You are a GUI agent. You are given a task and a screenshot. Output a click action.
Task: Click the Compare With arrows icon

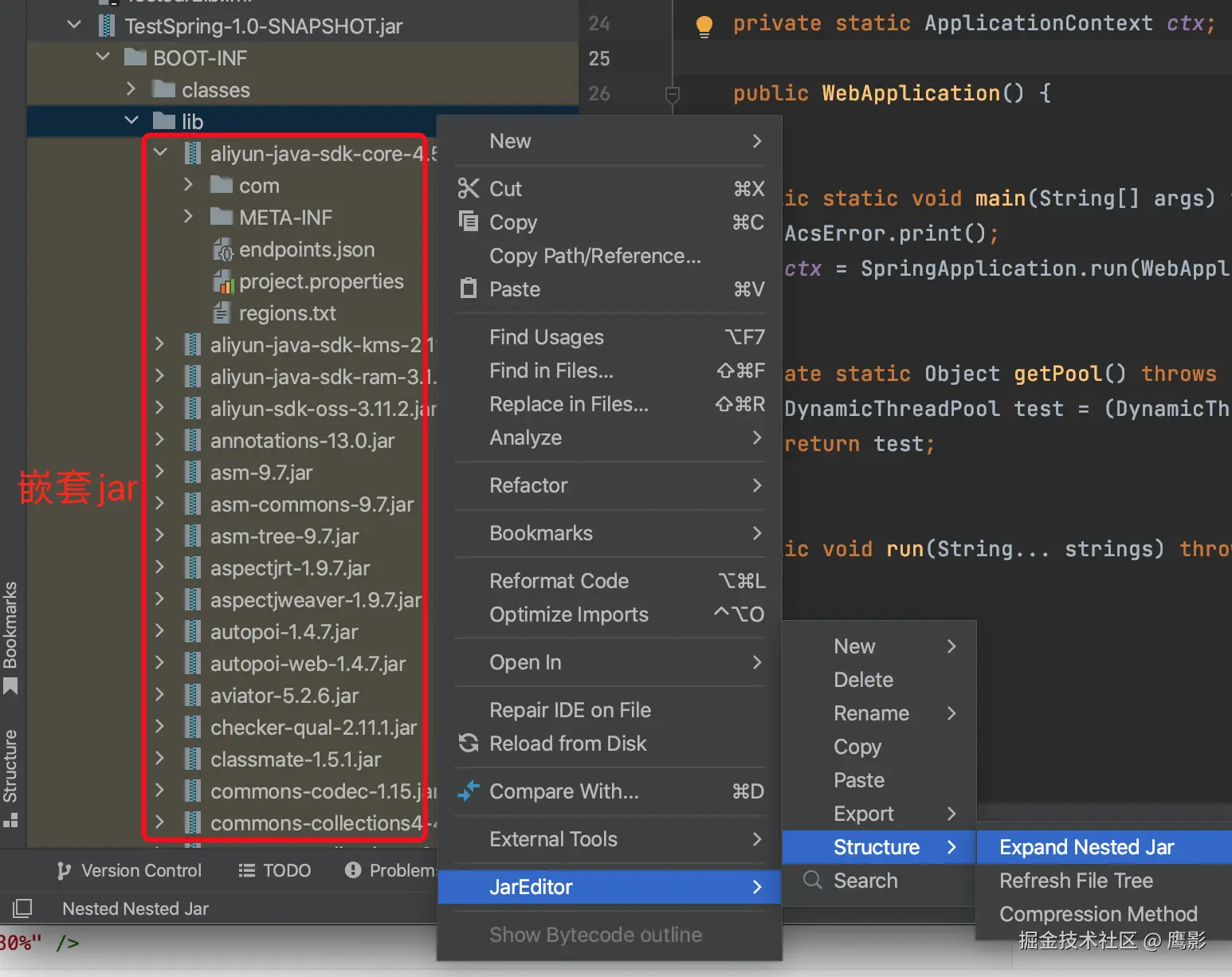(x=469, y=791)
